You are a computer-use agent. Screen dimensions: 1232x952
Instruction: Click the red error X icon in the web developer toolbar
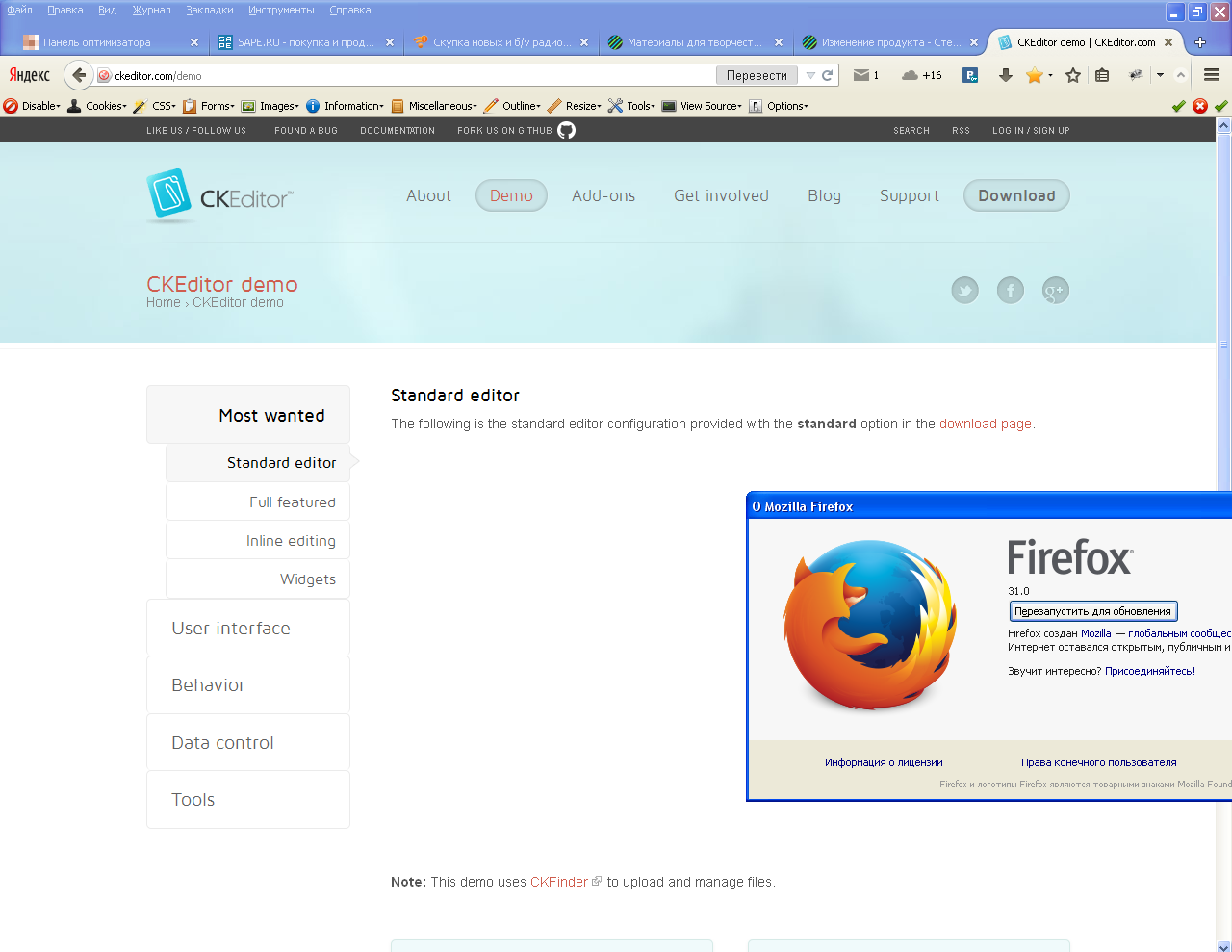pos(1200,106)
